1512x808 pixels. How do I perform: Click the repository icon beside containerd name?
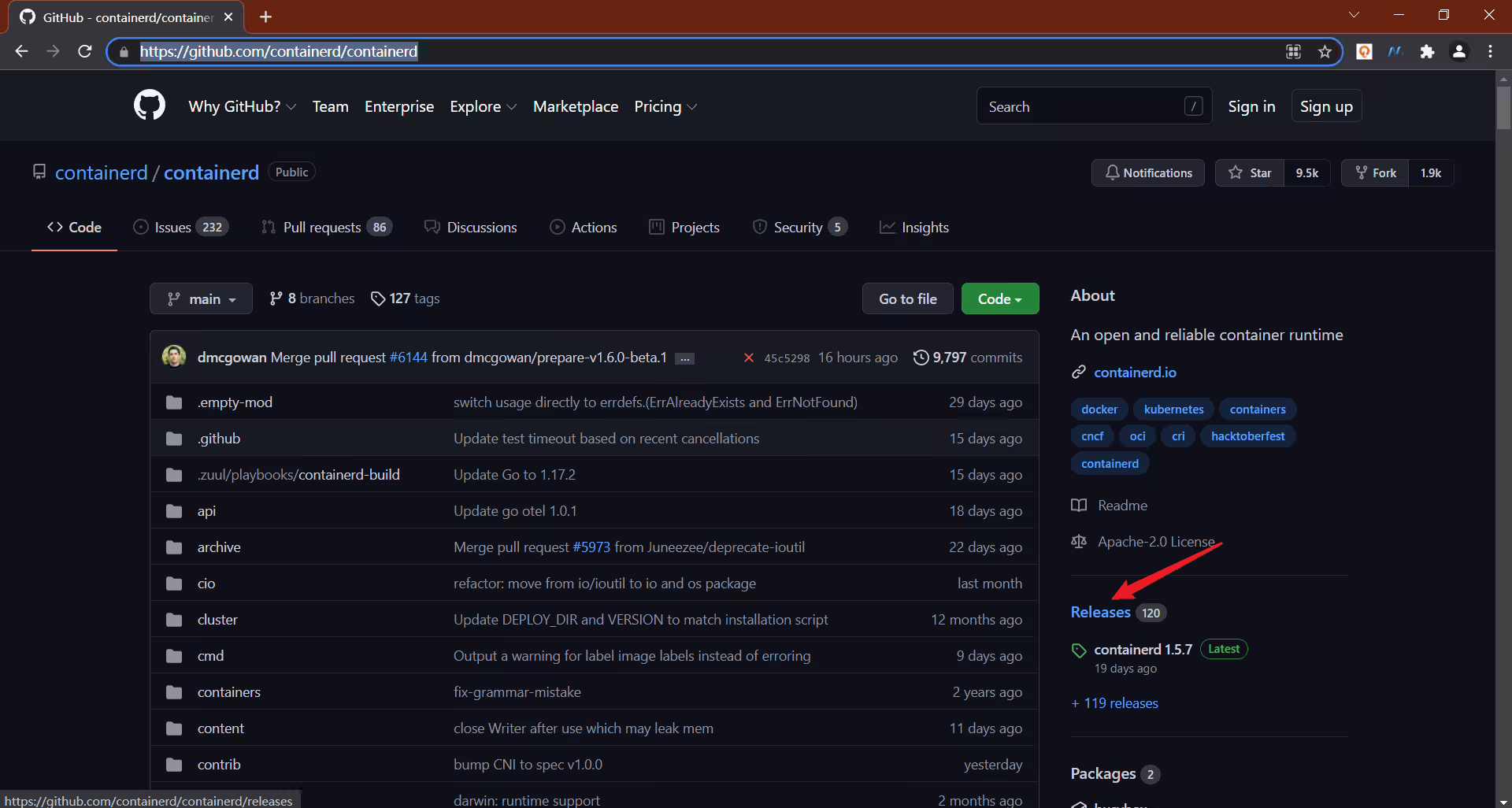point(39,172)
